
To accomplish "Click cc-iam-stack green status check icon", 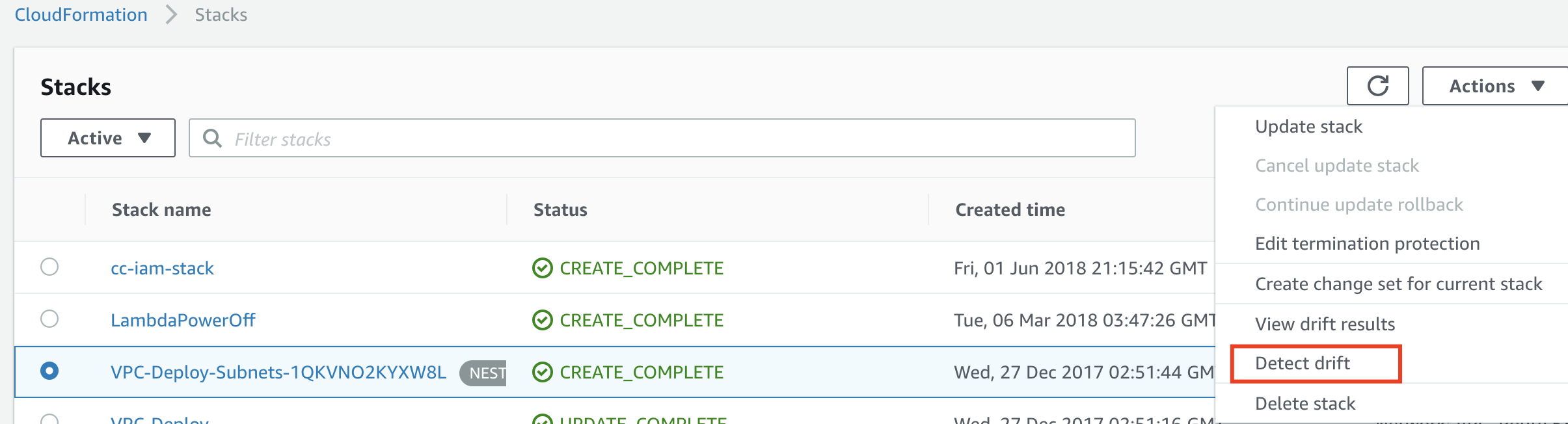I will [542, 268].
